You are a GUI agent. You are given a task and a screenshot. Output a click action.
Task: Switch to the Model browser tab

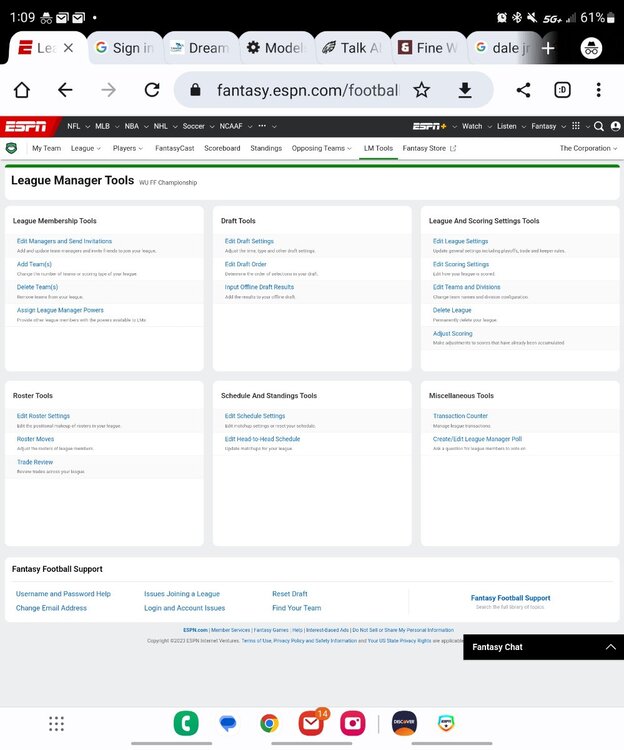[276, 48]
